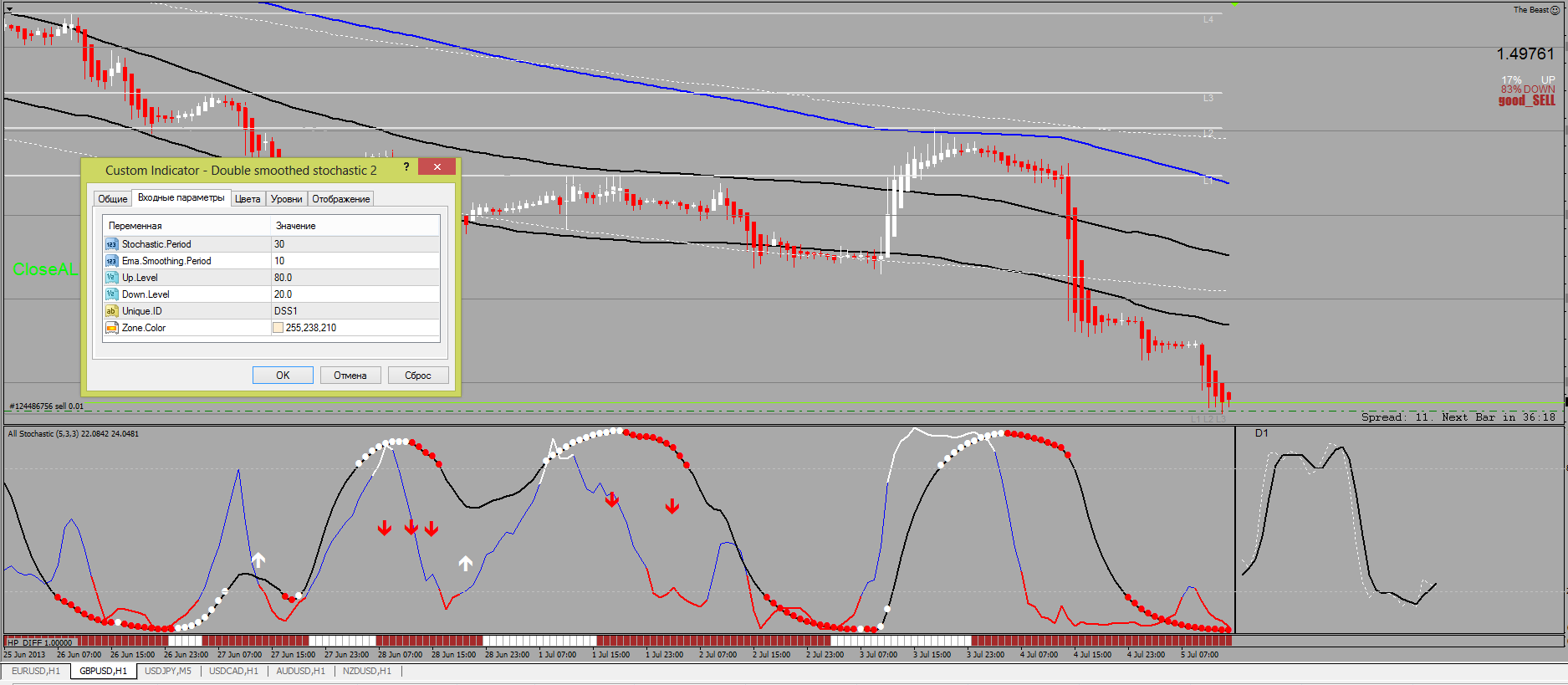Image resolution: width=1568 pixels, height=685 pixels.
Task: Click the green chart shift triangle marker at the top
Action: [x=1234, y=4]
